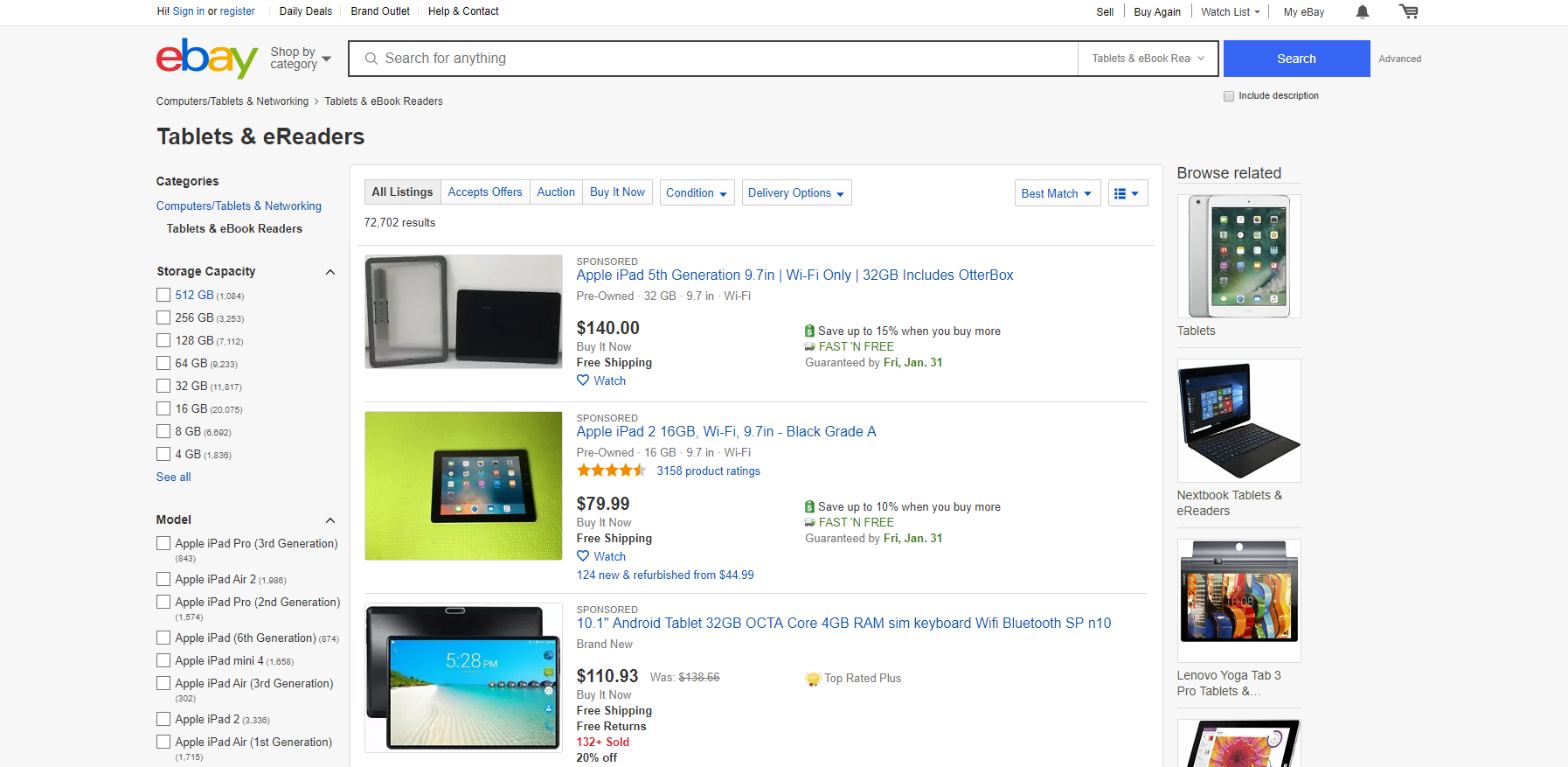The height and width of the screenshot is (767, 1568).
Task: Click the heart Watch icon on iPad 5th Generation listing
Action: (x=583, y=380)
